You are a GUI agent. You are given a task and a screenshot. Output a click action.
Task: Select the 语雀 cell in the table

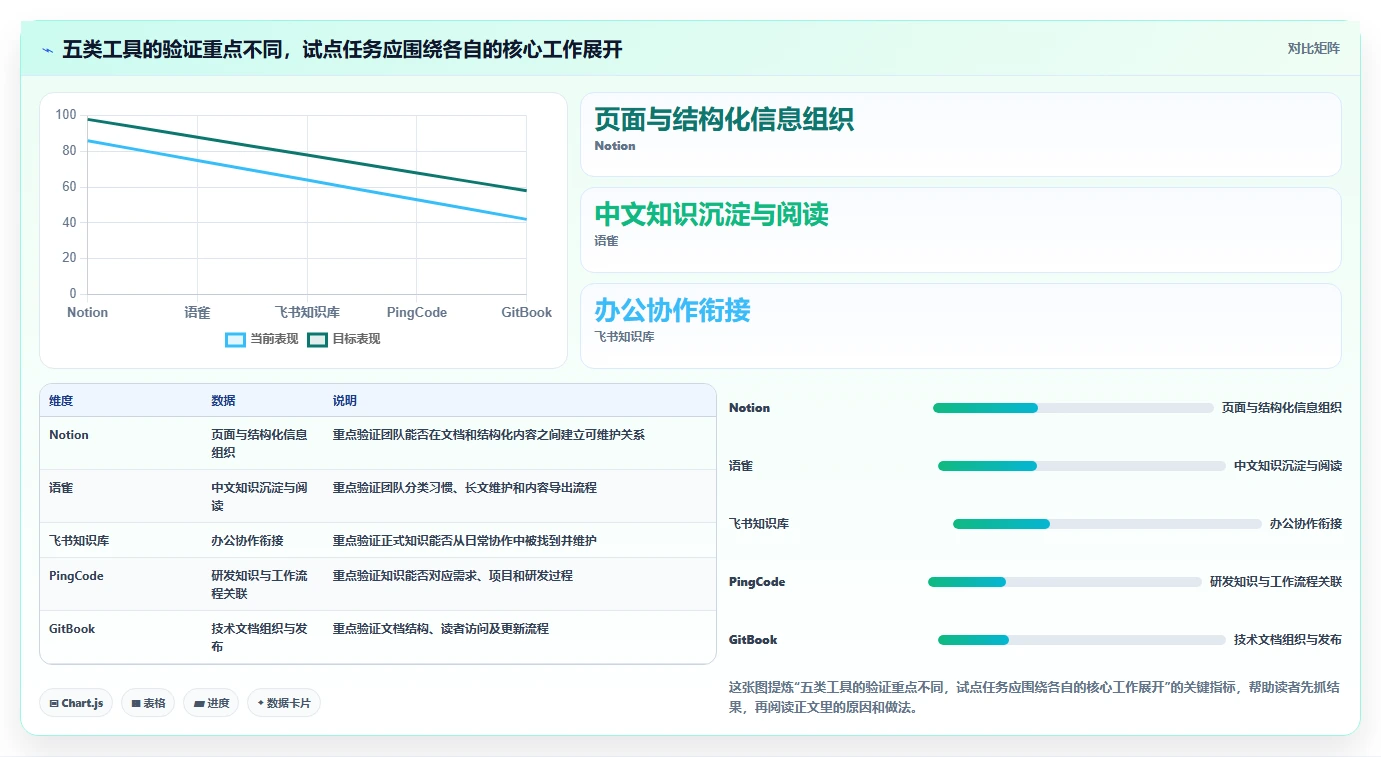click(61, 488)
